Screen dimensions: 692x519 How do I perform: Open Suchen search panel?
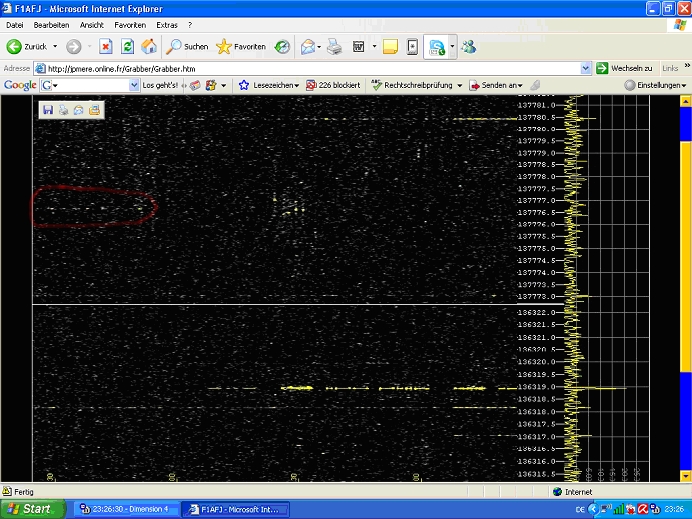[x=187, y=46]
